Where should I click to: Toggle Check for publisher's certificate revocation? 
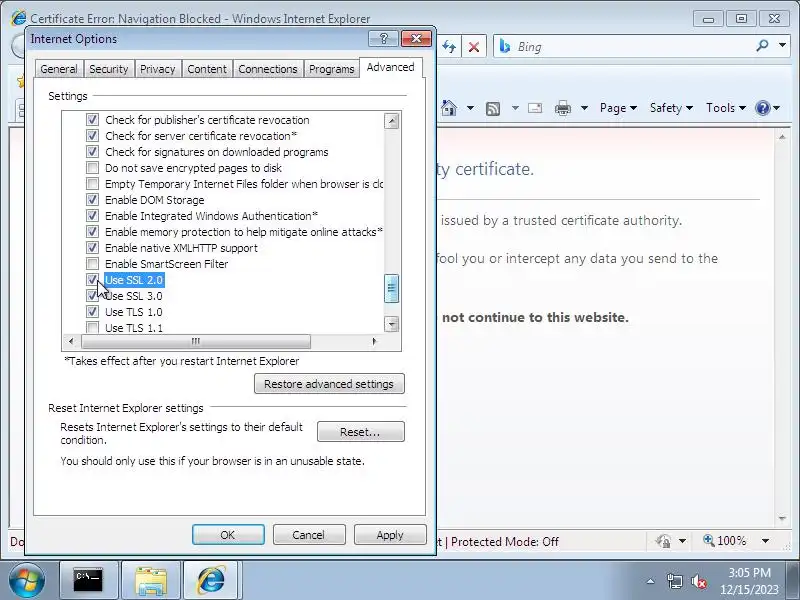click(x=92, y=120)
